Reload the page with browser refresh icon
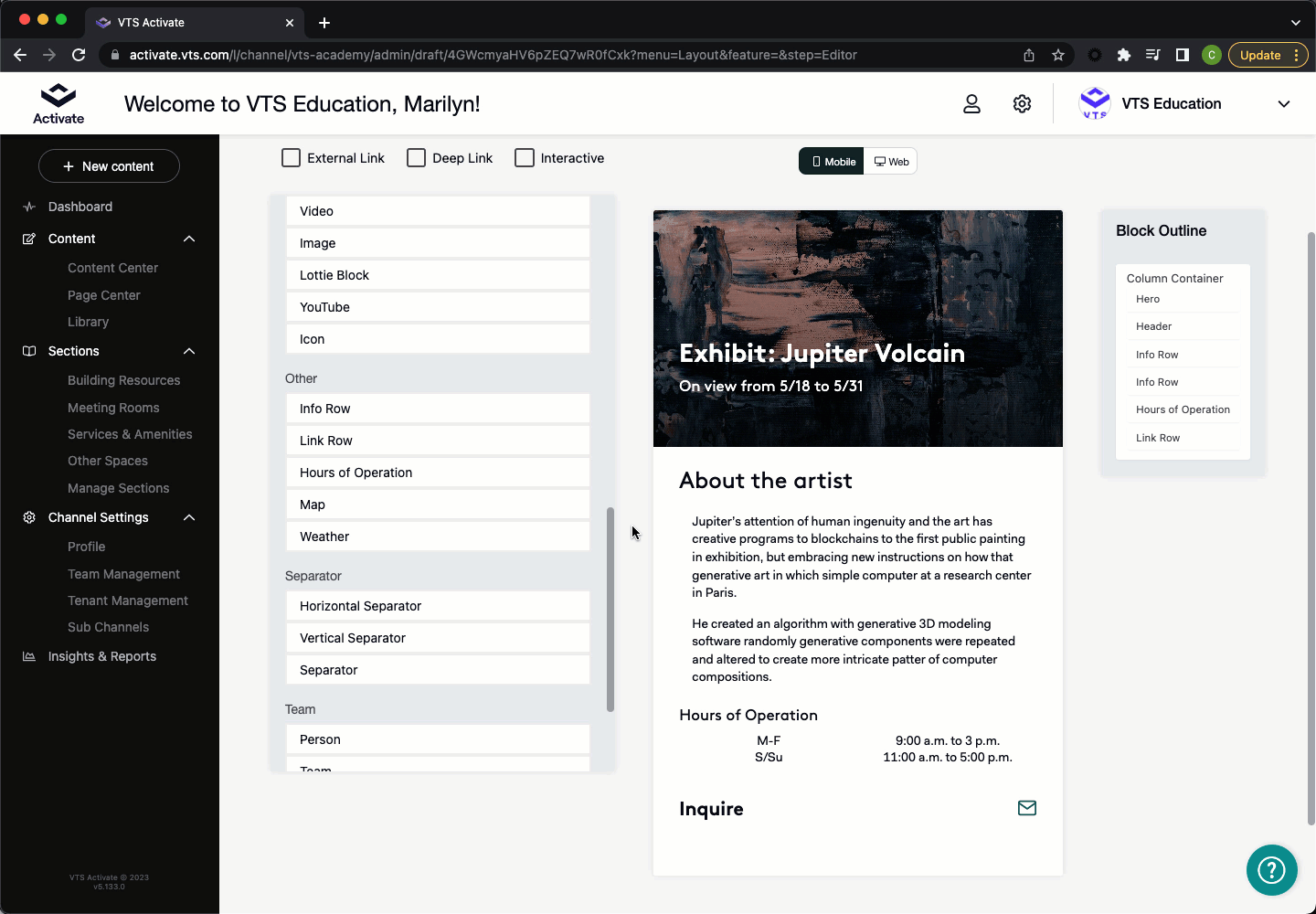 79,55
